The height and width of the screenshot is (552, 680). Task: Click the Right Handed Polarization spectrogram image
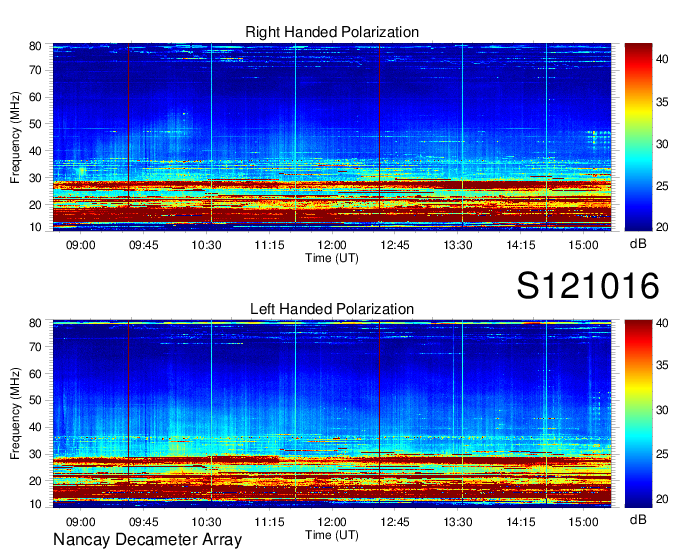click(332, 137)
